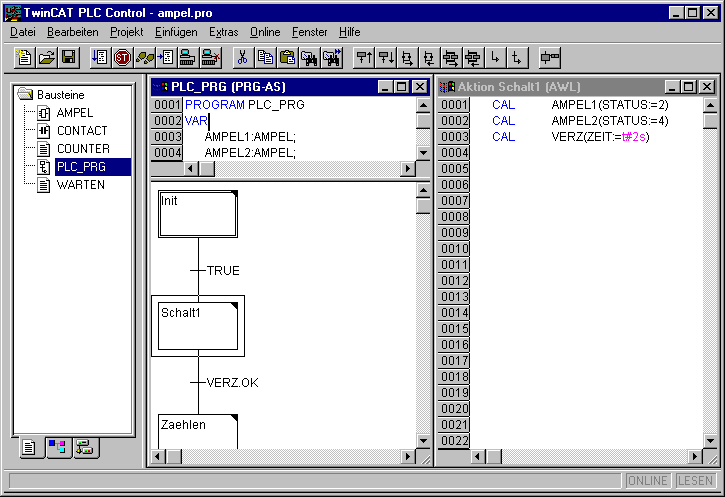Viewport: 725px width, 497px height.
Task: Click down arrow of SFC diagram vertical scrollbar
Action: [423, 441]
